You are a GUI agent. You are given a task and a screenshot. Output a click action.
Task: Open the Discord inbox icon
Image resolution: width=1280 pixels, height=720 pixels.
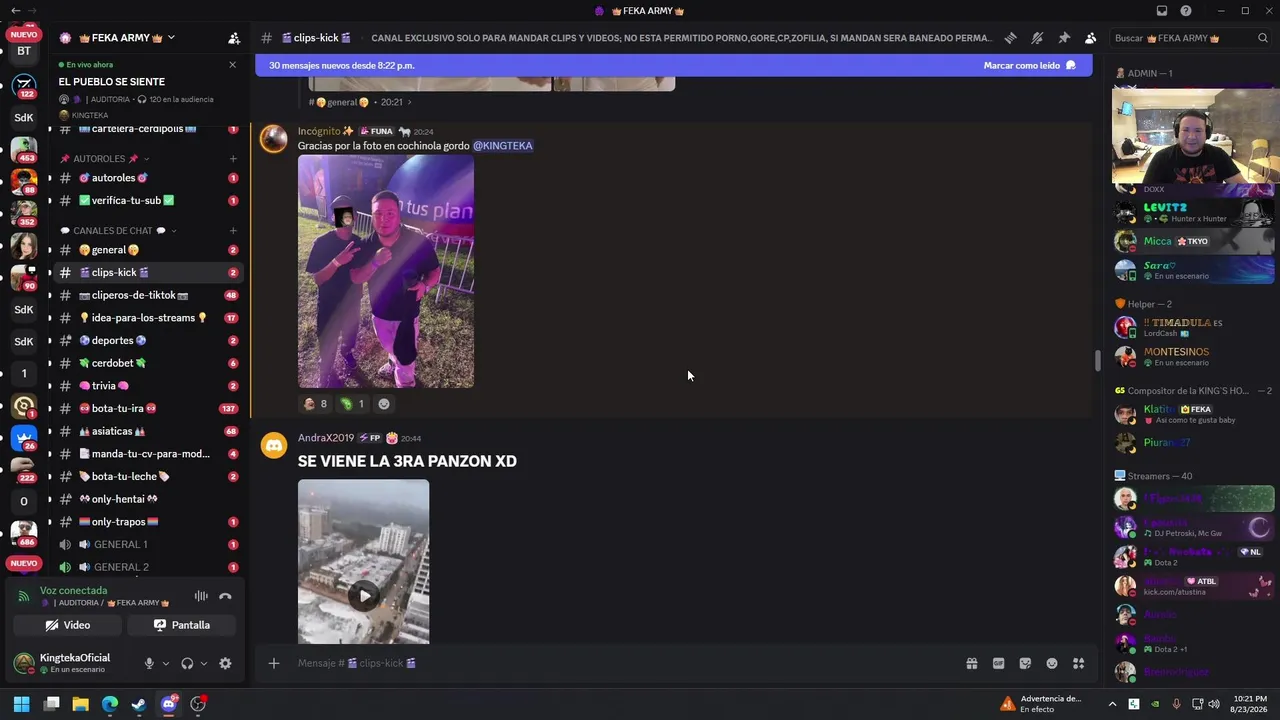[1162, 11]
